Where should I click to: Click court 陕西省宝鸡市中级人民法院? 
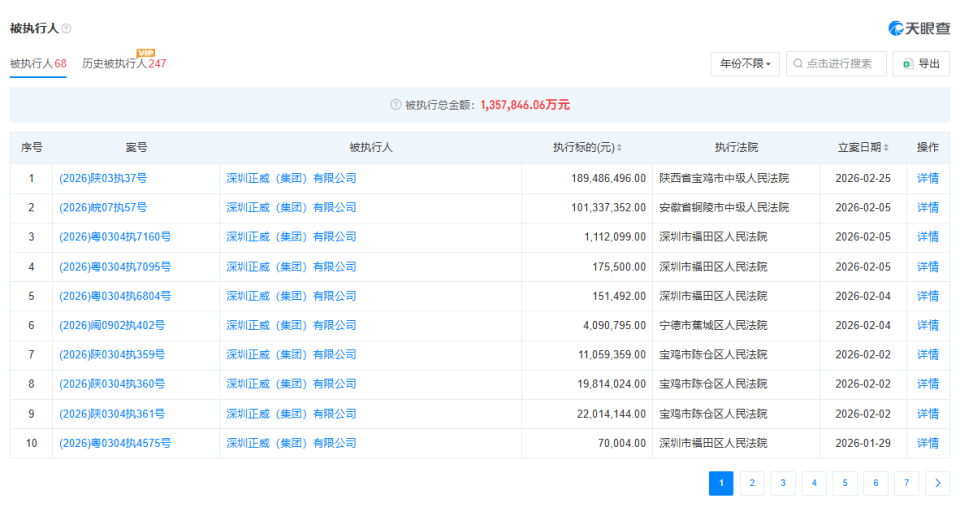coord(724,178)
